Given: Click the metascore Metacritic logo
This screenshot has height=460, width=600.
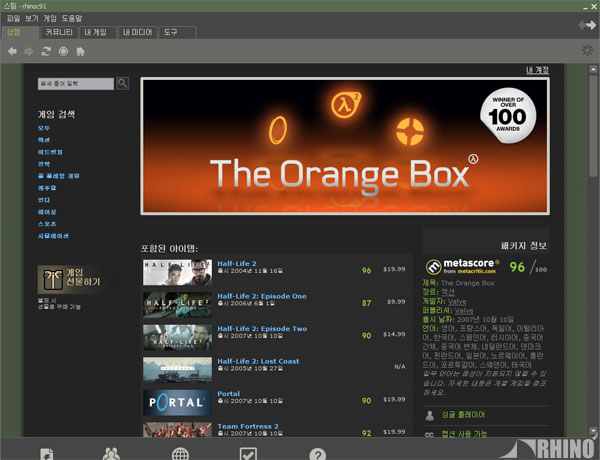Looking at the screenshot, I should point(463,267).
